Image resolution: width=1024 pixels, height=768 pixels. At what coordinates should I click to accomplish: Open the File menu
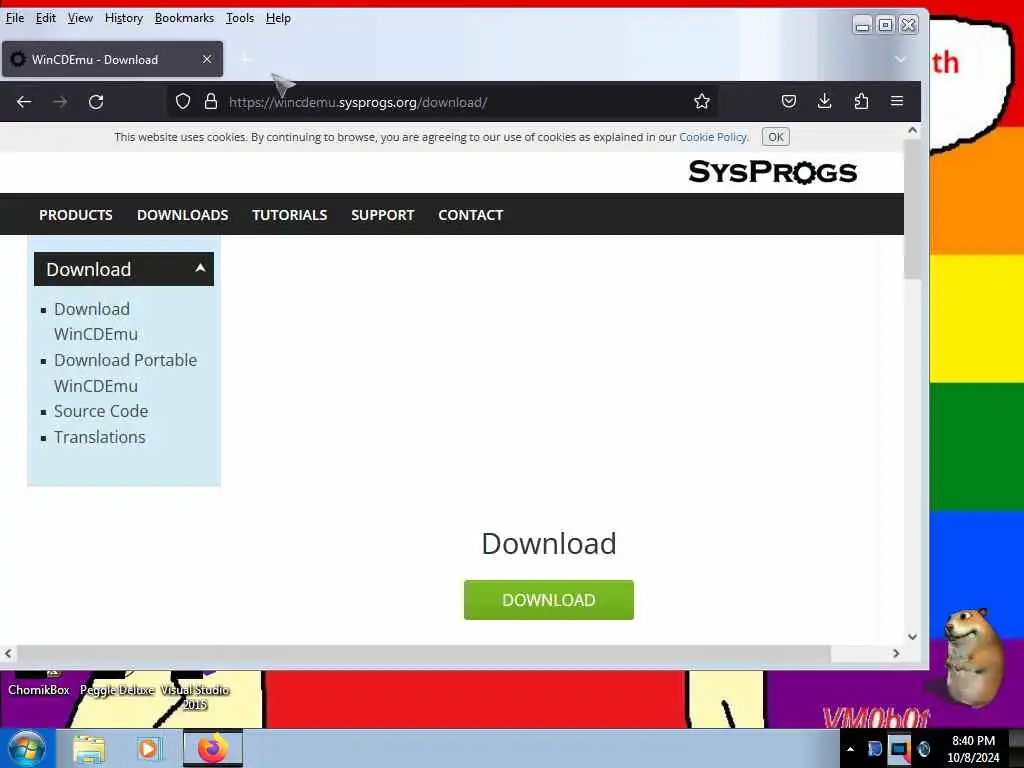tap(15, 18)
